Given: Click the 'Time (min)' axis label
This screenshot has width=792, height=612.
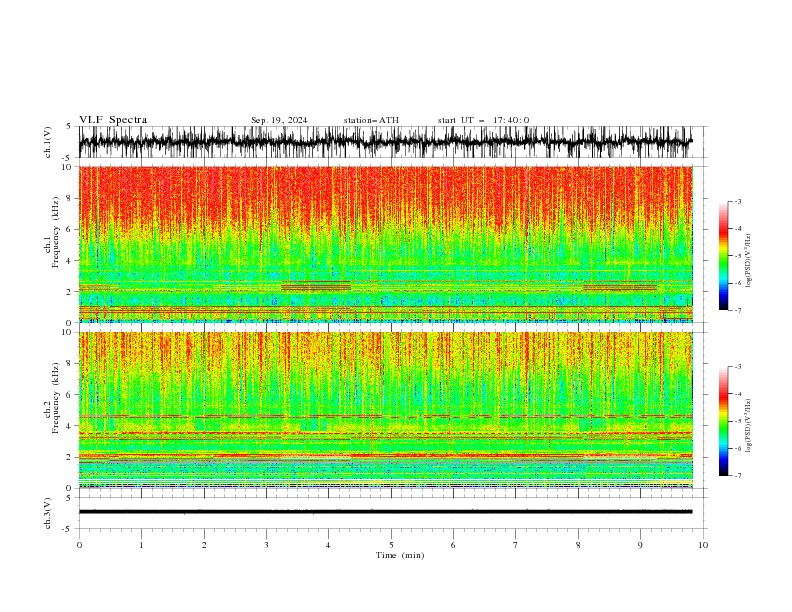Looking at the screenshot, I should click(400, 555).
